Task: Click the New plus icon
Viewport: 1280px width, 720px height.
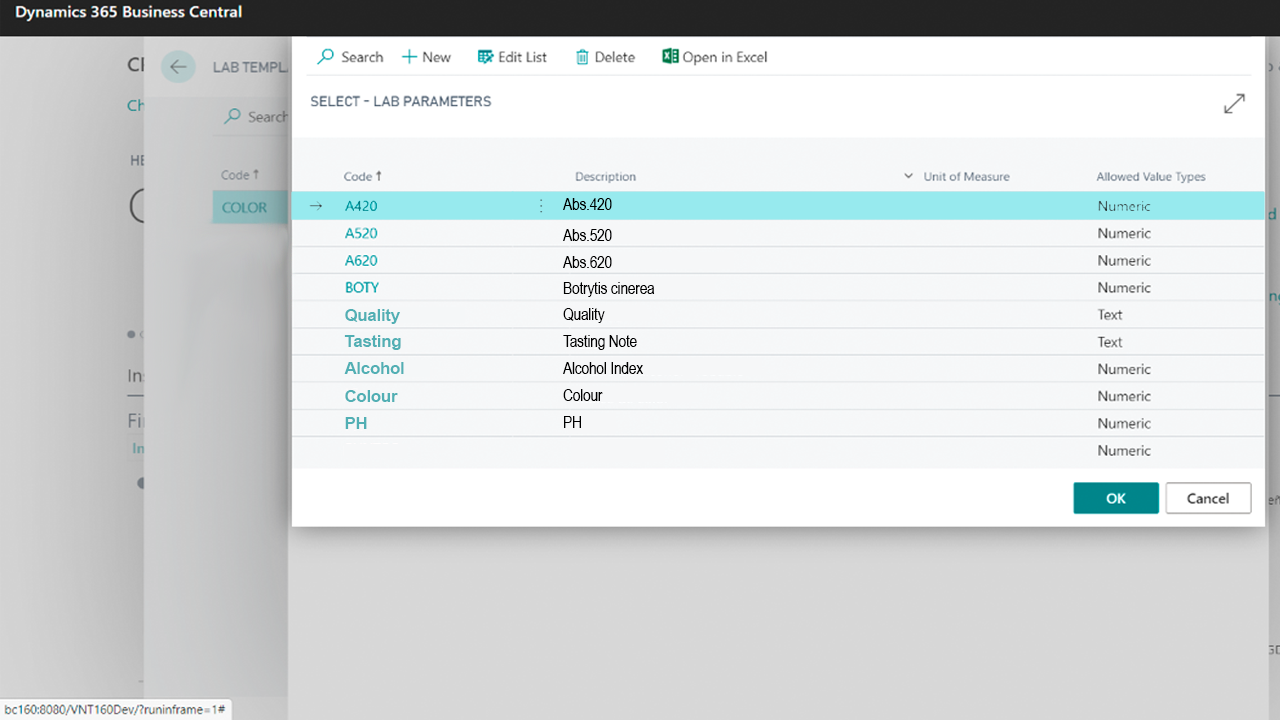Action: coord(409,57)
